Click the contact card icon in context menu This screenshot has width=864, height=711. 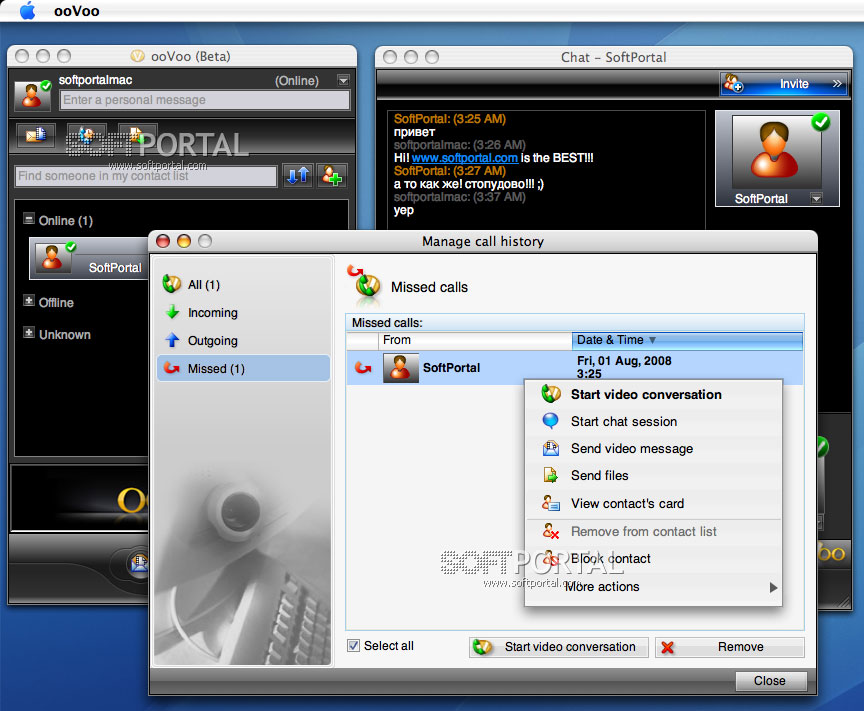[550, 503]
